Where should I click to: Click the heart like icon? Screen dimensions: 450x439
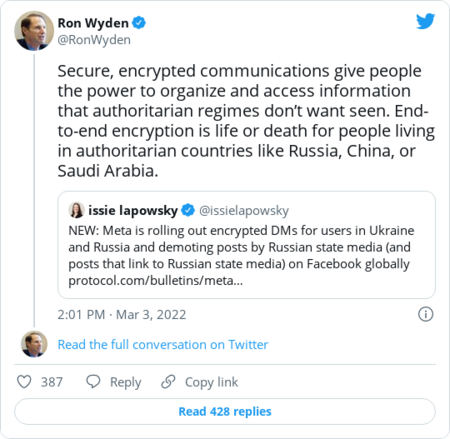point(24,382)
